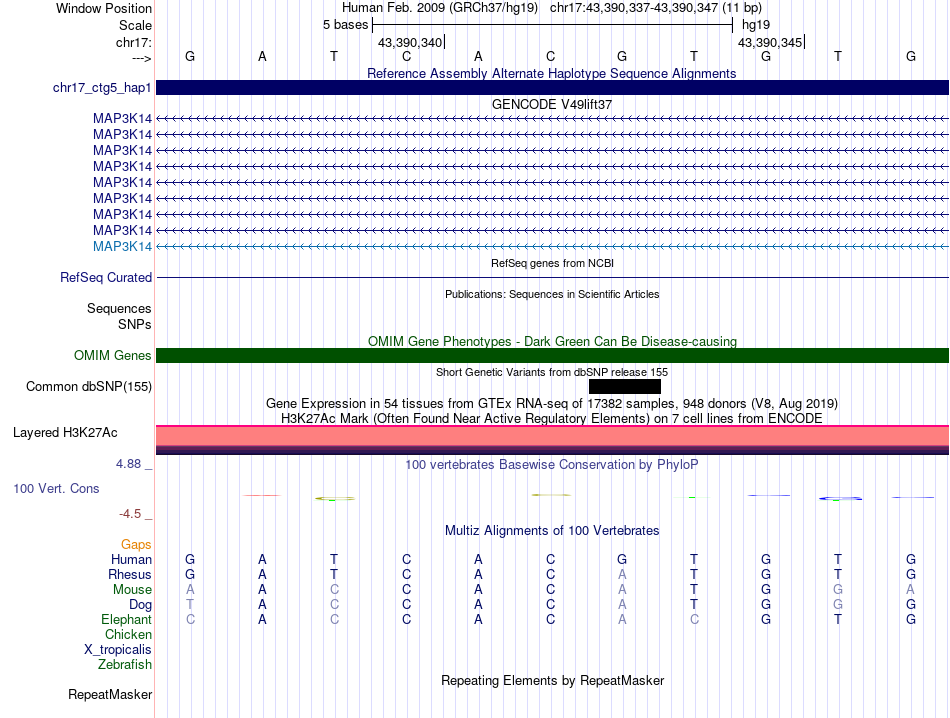This screenshot has height=718, width=950.
Task: Select the X_tropicalis alignment row label
Action: click(x=118, y=650)
